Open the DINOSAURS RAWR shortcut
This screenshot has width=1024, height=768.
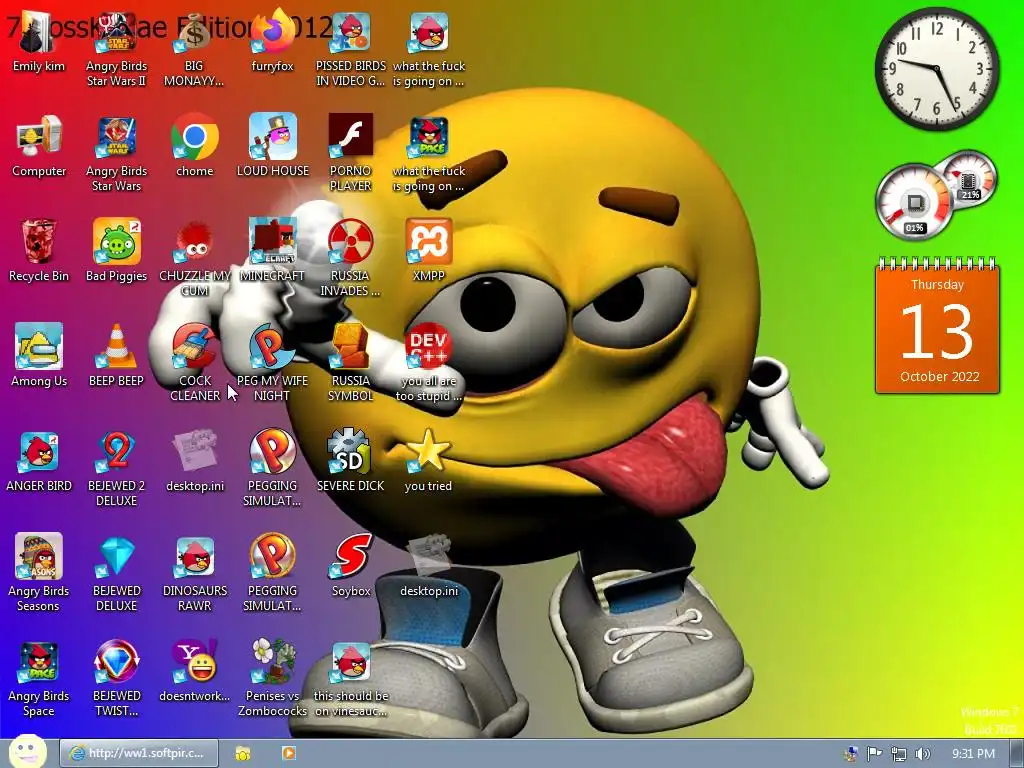(x=195, y=573)
